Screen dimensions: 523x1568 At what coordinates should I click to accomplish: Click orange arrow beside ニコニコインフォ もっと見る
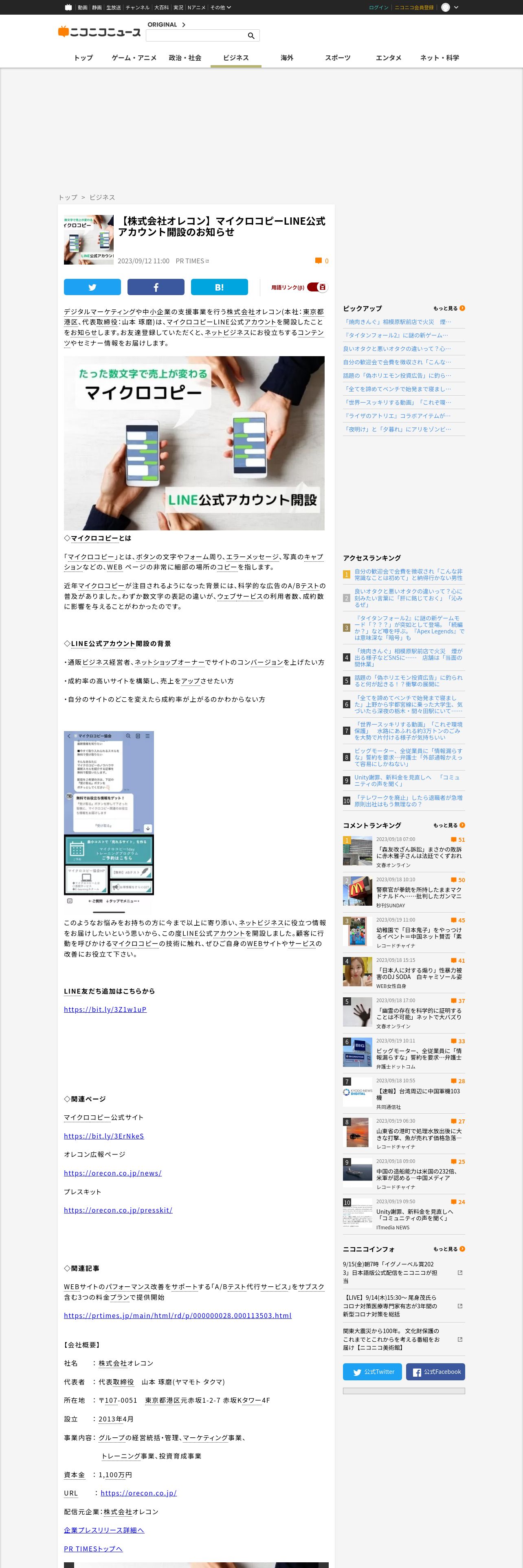coord(462,1249)
